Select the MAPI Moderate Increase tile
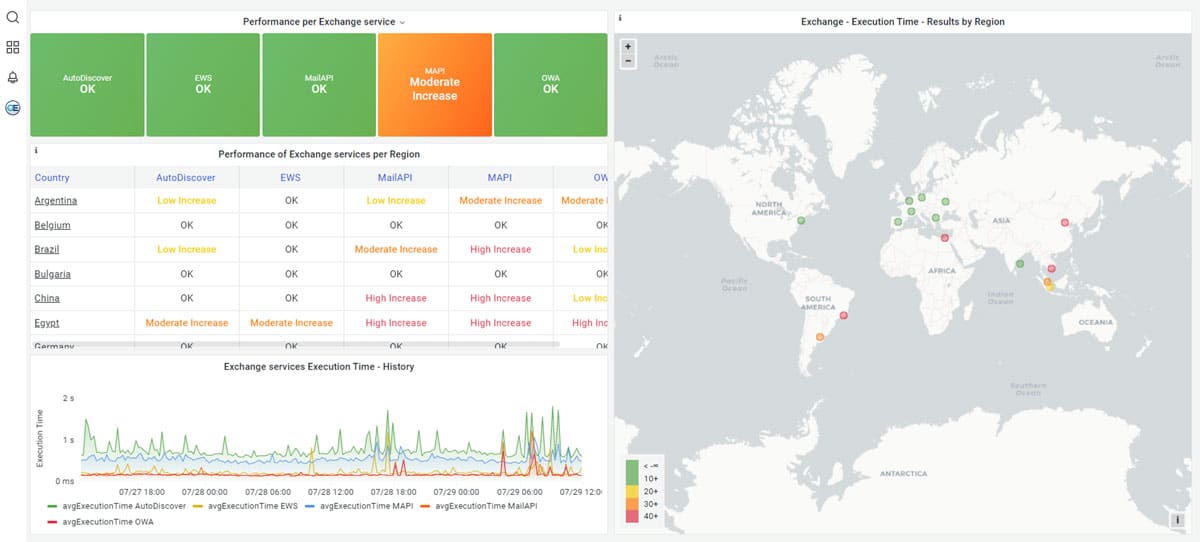 [435, 84]
